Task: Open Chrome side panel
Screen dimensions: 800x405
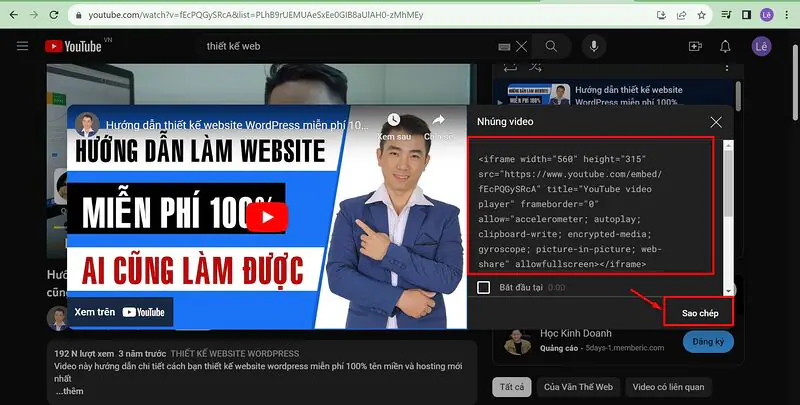Action: (x=746, y=15)
